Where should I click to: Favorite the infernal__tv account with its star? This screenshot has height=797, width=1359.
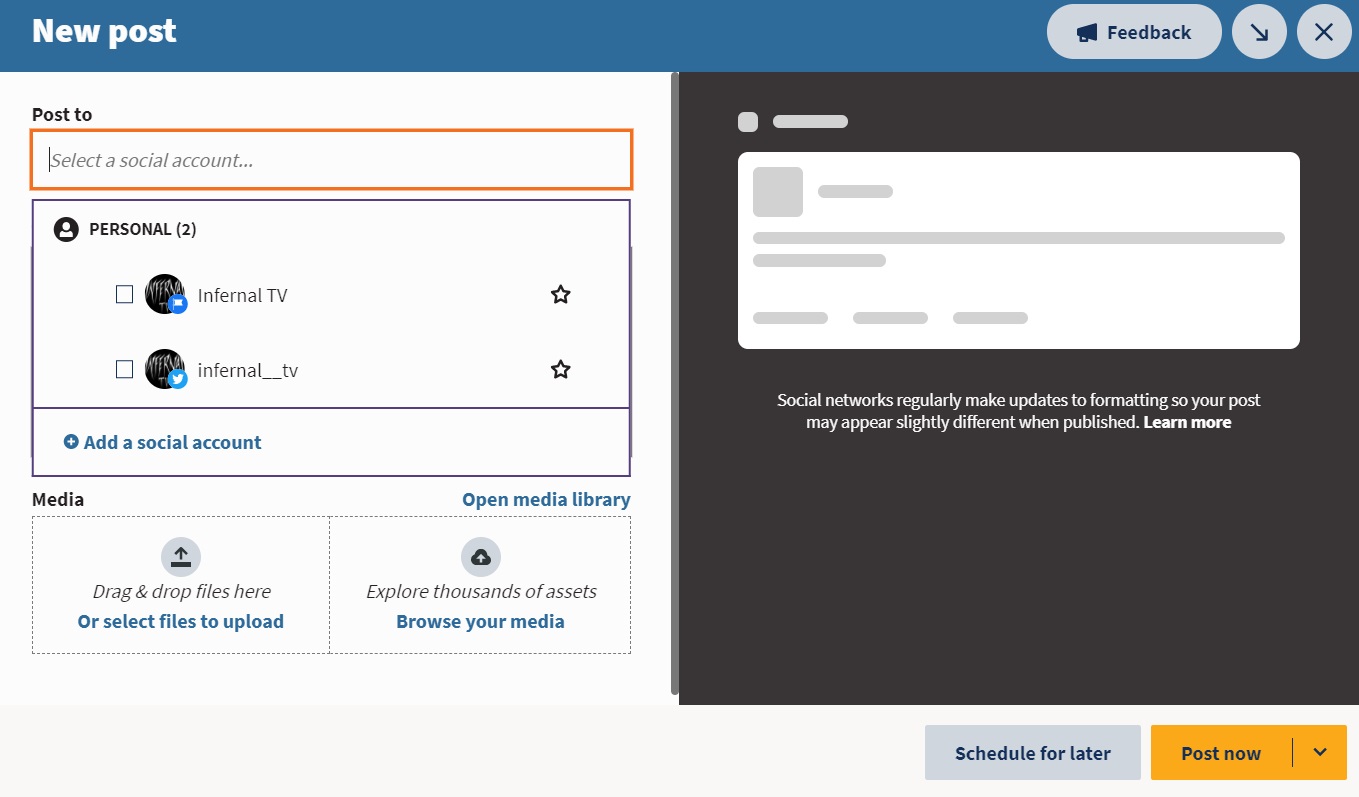point(561,369)
